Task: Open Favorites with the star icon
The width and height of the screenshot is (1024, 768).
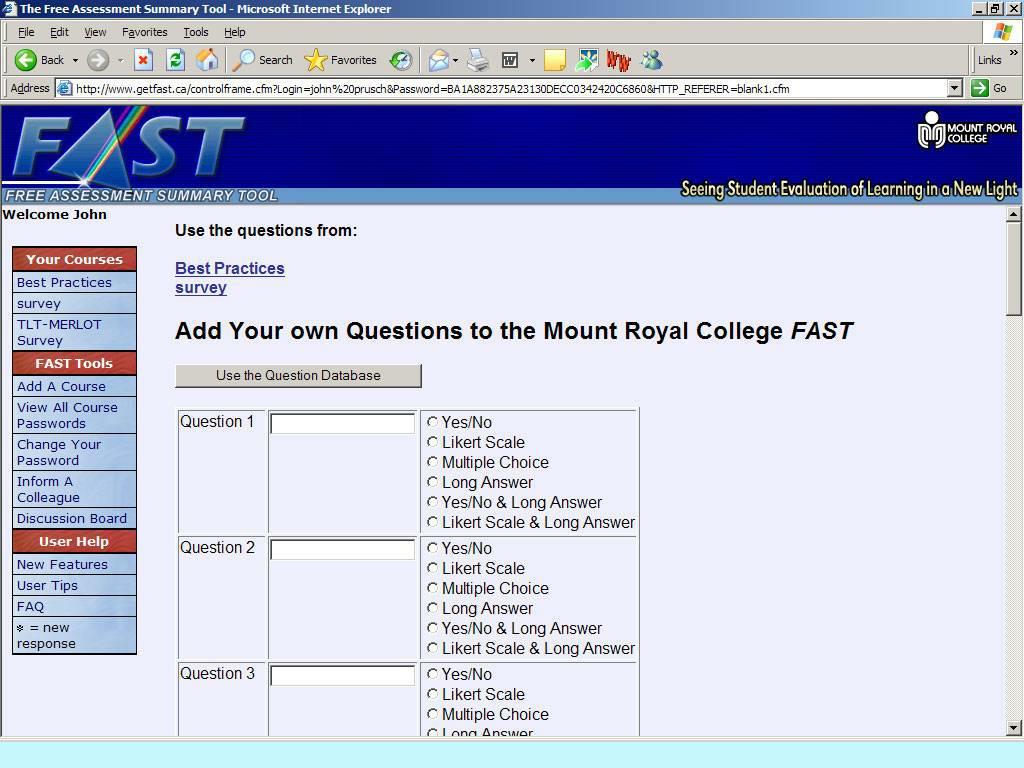Action: pyautogui.click(x=315, y=60)
